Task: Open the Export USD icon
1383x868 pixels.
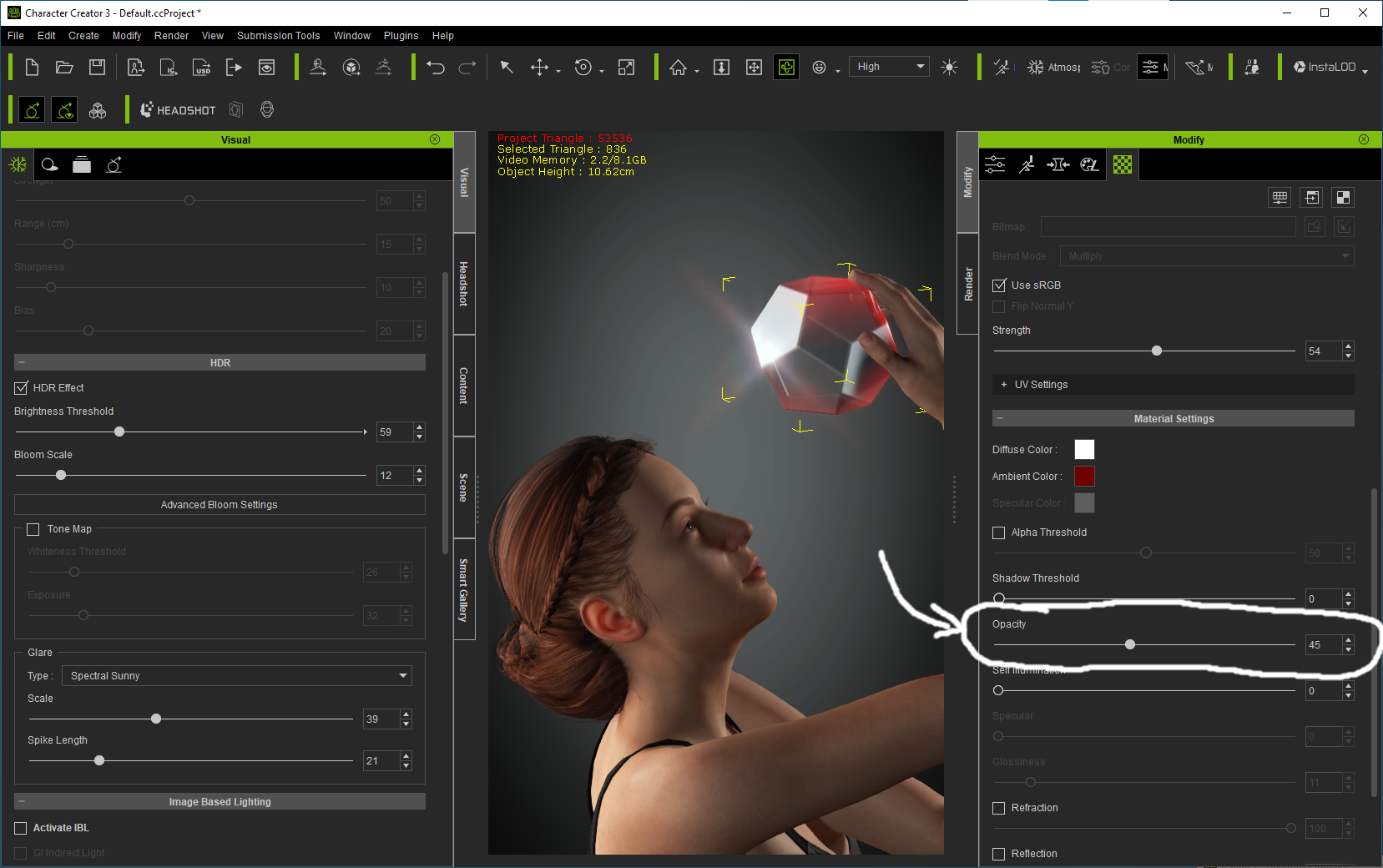Action: pyautogui.click(x=201, y=68)
